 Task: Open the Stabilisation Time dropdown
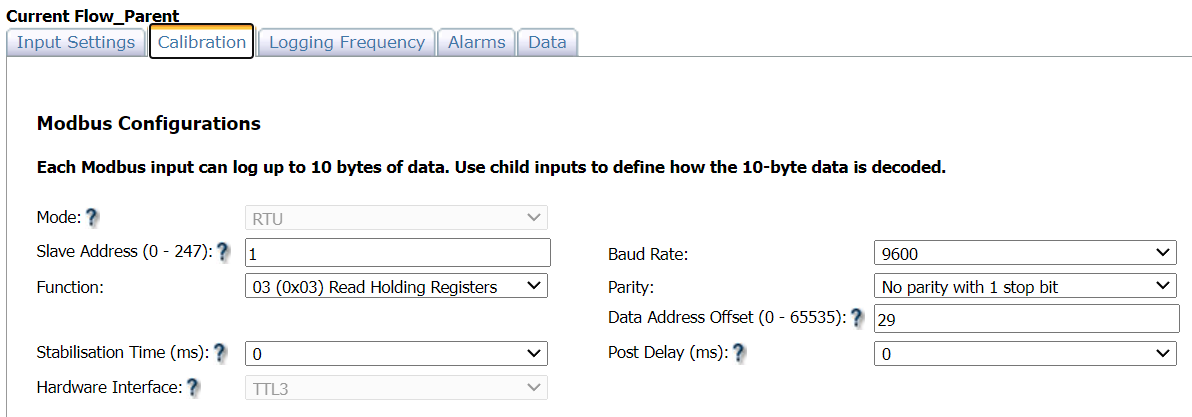tap(396, 353)
